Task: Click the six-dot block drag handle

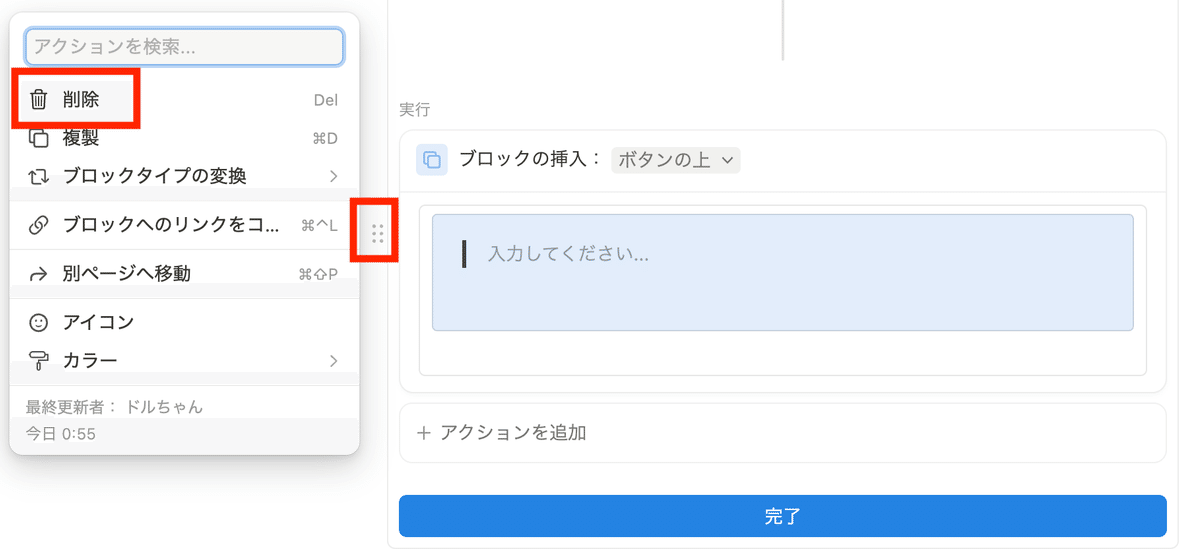Action: (377, 234)
